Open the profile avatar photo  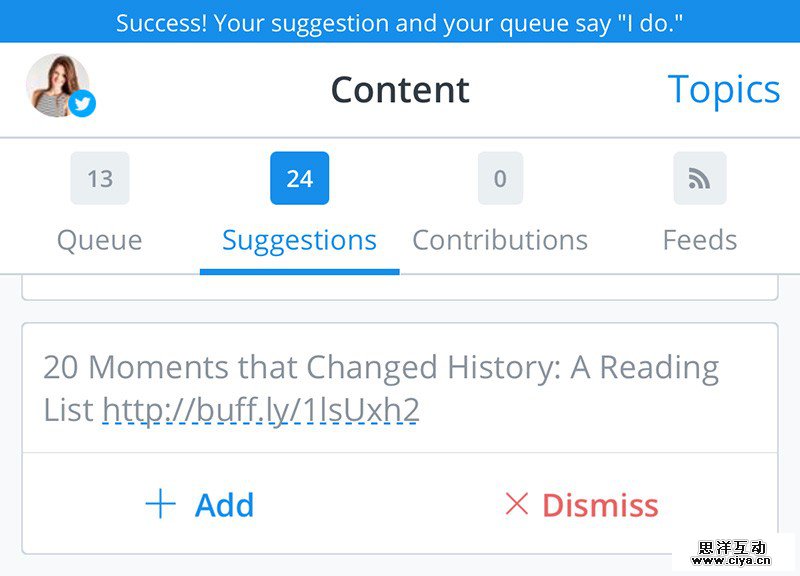coord(55,84)
